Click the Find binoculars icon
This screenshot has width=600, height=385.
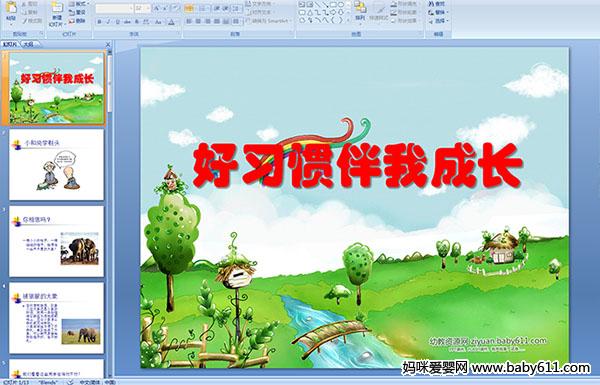(431, 4)
